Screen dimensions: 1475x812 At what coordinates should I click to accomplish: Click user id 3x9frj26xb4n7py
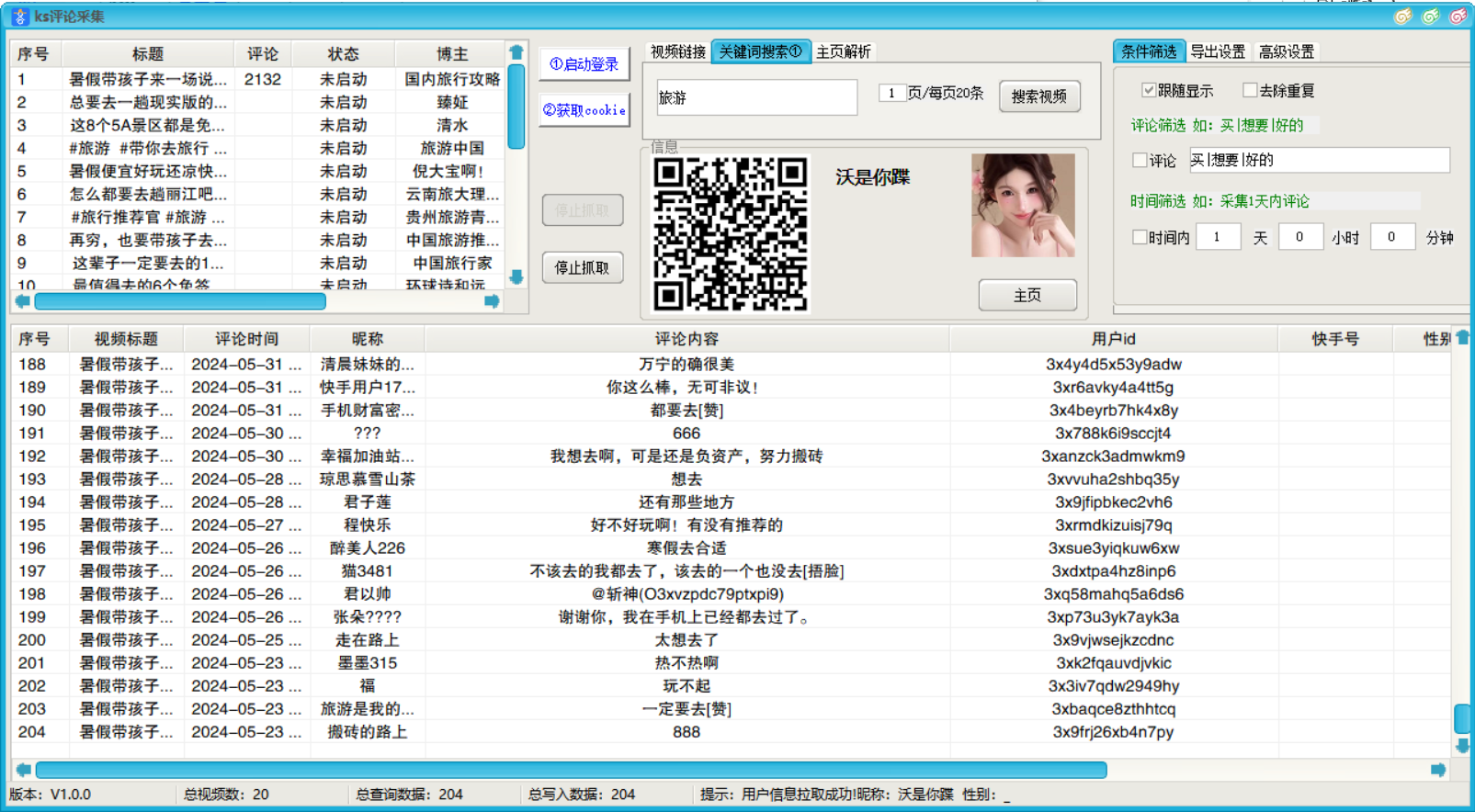pyautogui.click(x=1113, y=732)
